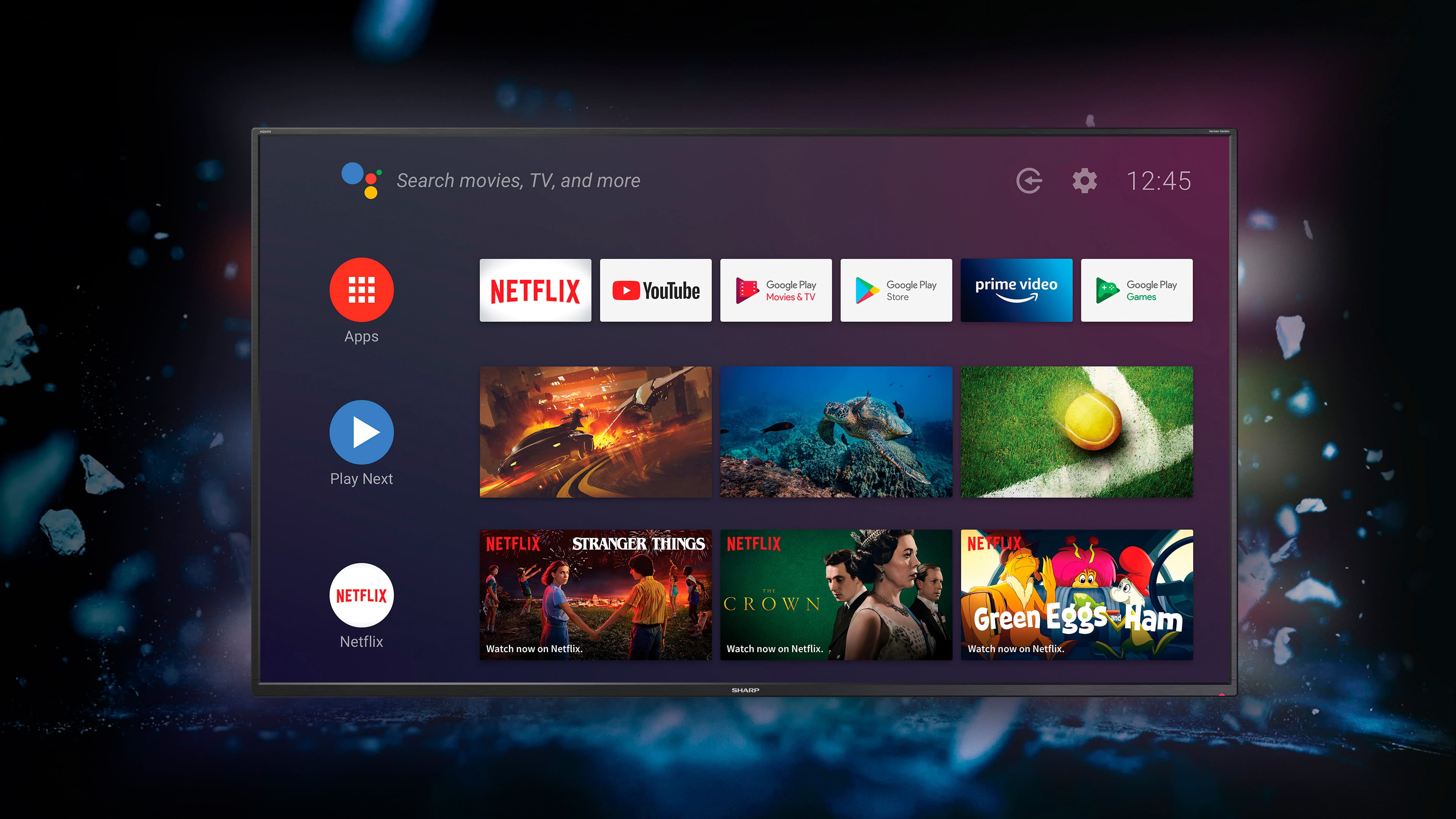Select the Stranger Things Netflix card
Viewport: 1456px width, 819px height.
click(595, 595)
